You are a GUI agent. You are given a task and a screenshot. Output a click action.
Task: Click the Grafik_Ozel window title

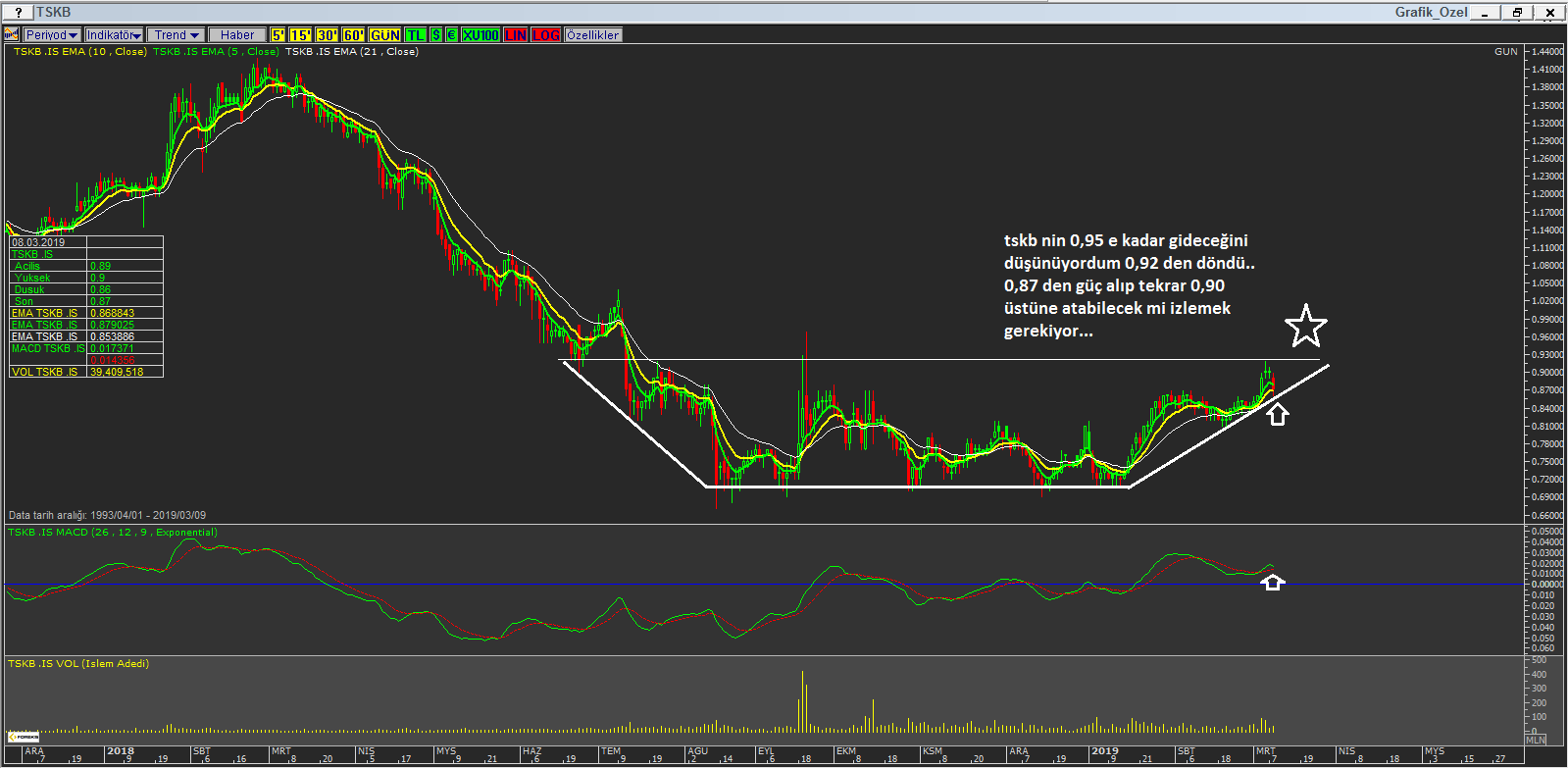pyautogui.click(x=1431, y=12)
